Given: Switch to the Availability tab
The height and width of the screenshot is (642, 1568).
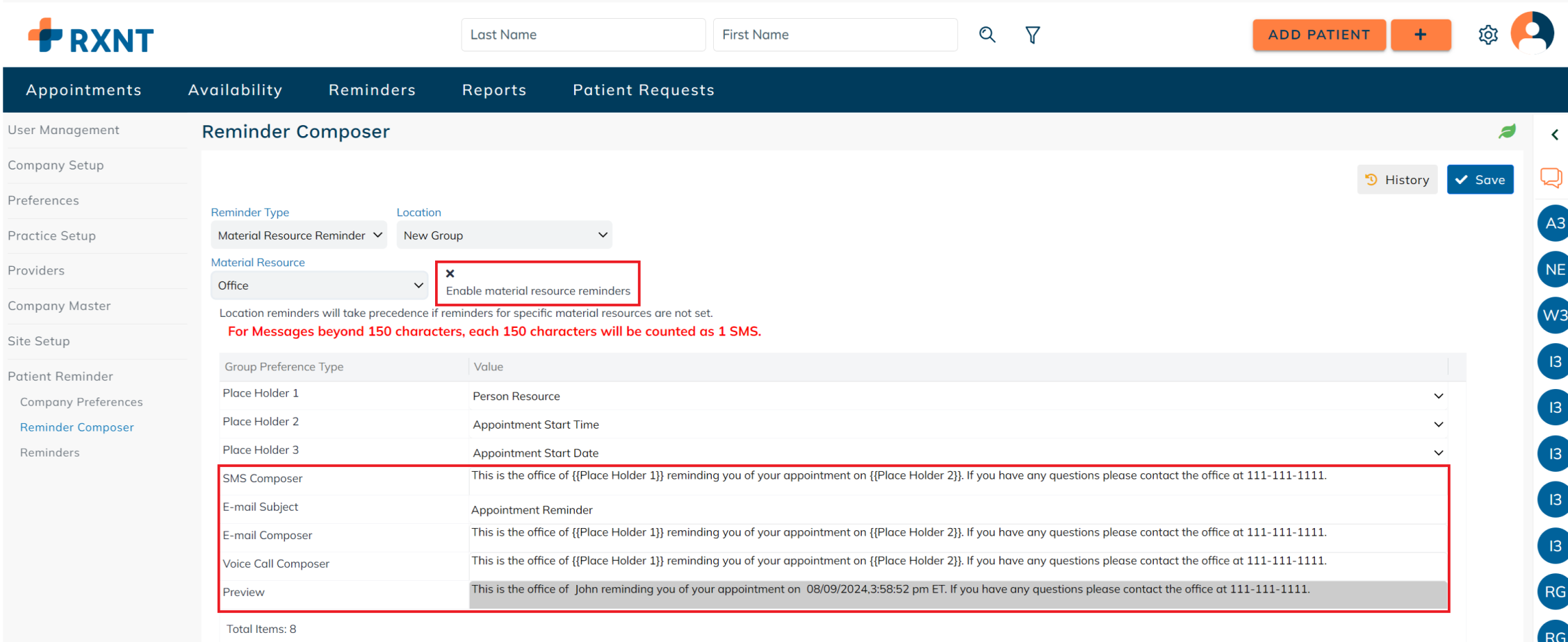Looking at the screenshot, I should click(235, 90).
